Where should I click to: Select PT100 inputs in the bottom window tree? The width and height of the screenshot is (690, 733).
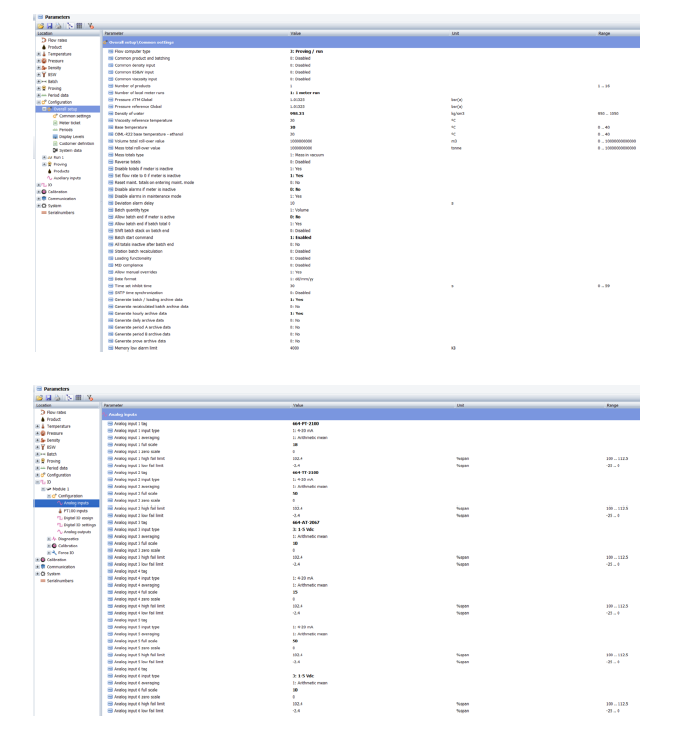point(75,511)
